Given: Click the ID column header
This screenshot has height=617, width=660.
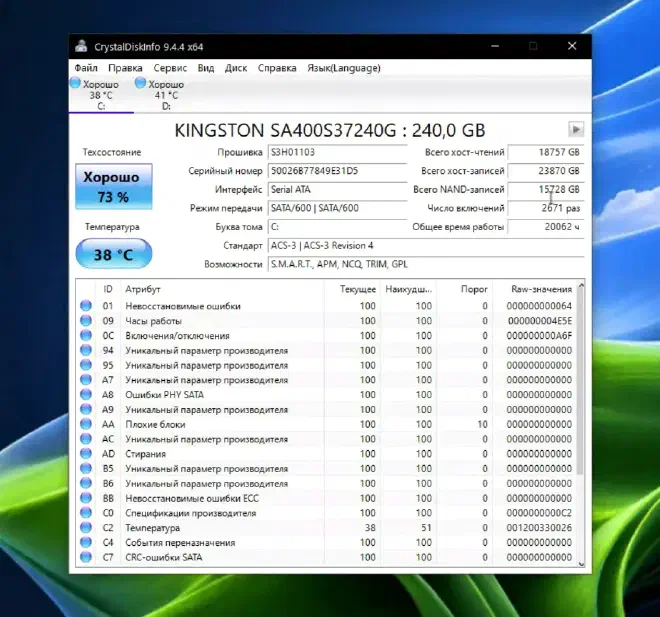Looking at the screenshot, I should click(108, 289).
